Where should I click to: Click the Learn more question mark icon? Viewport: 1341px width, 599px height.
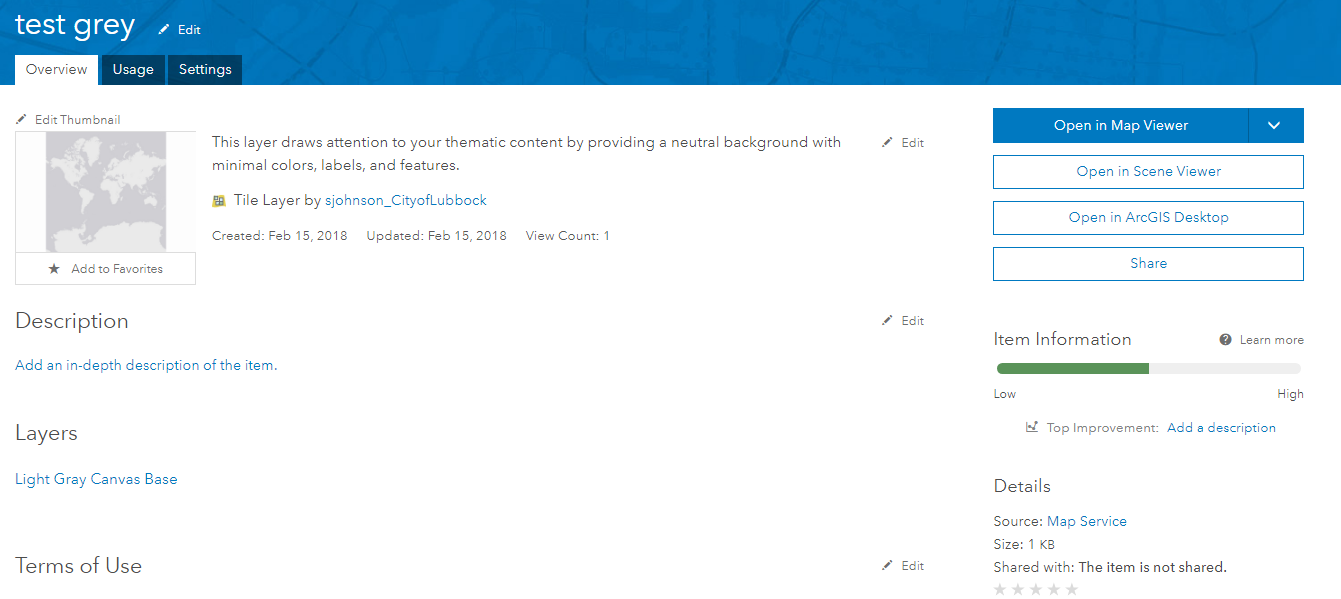(x=1225, y=340)
